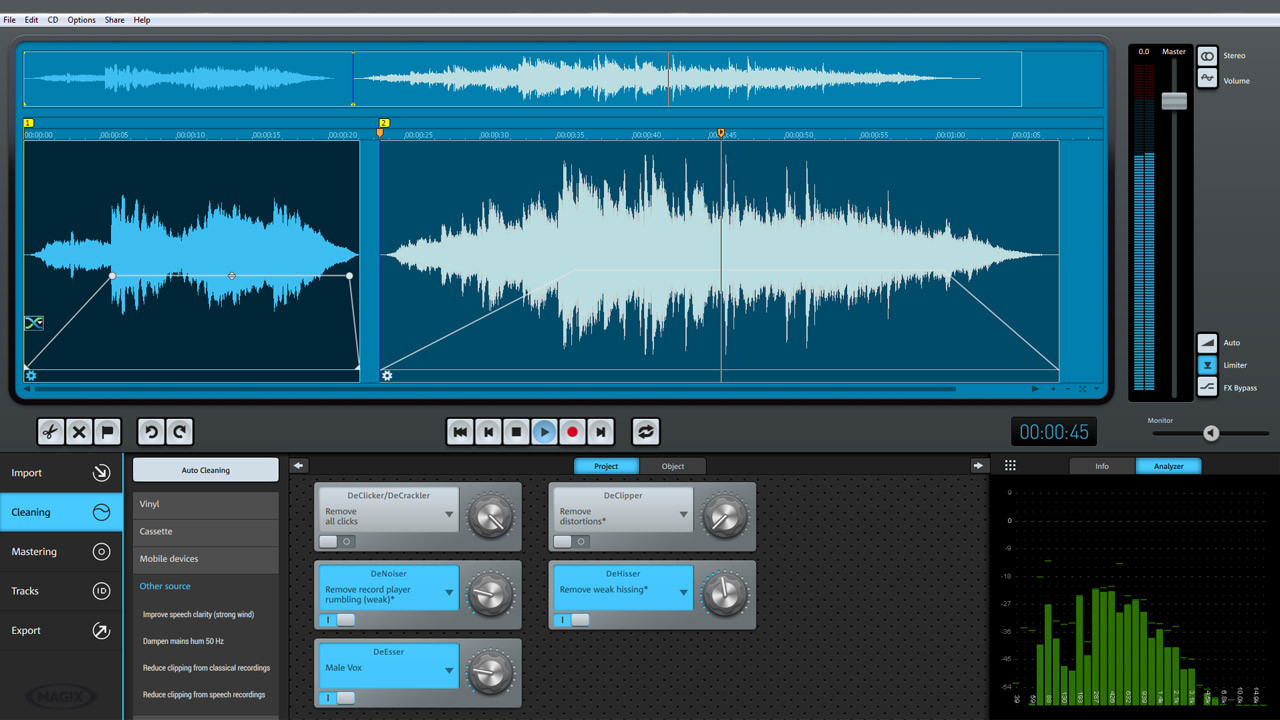This screenshot has height=720, width=1280.
Task: Open DeEsser Male Vox preset dropdown
Action: (x=449, y=671)
